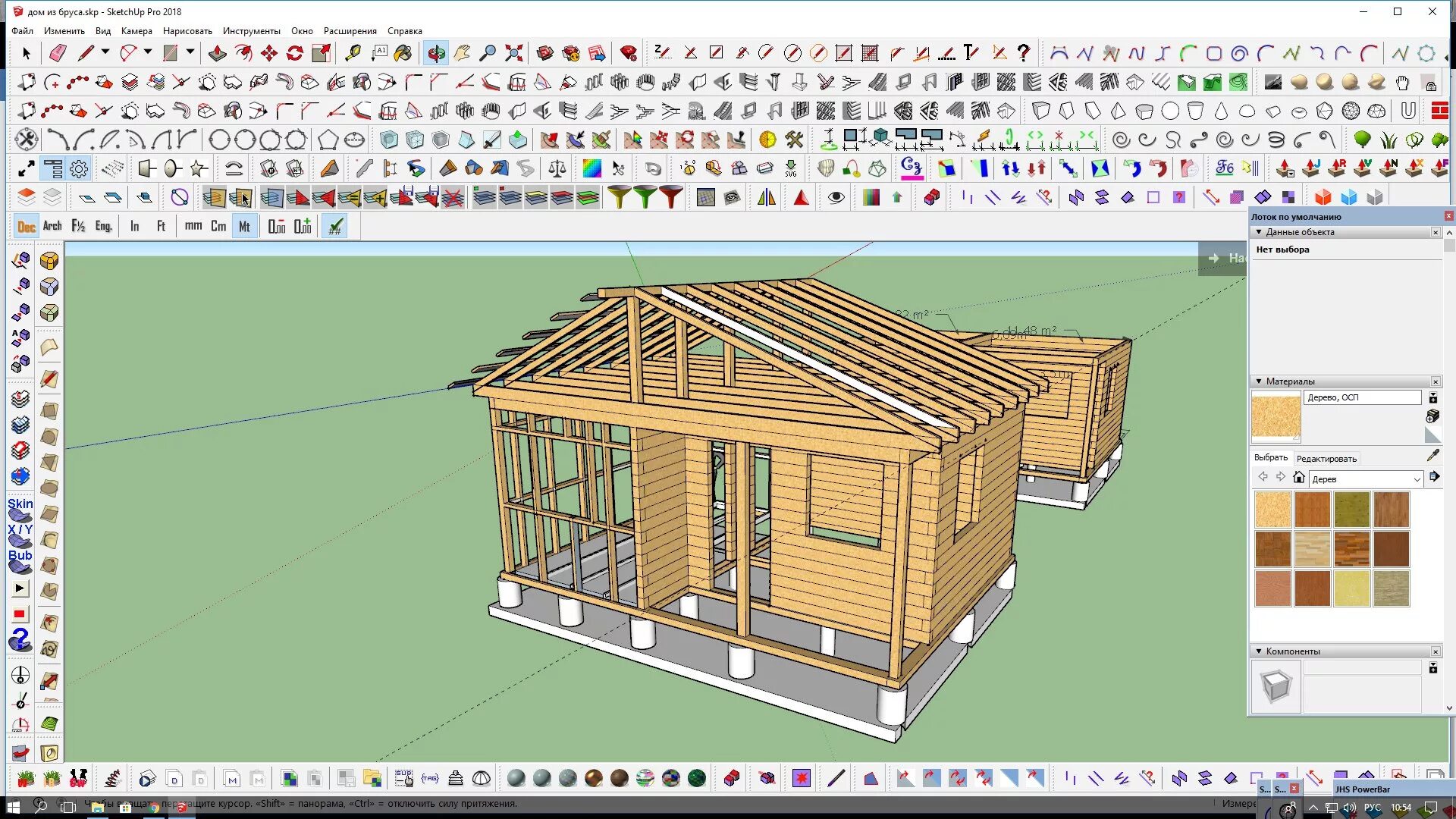Open the Инструменты menu
1456x819 pixels.
coord(250,30)
